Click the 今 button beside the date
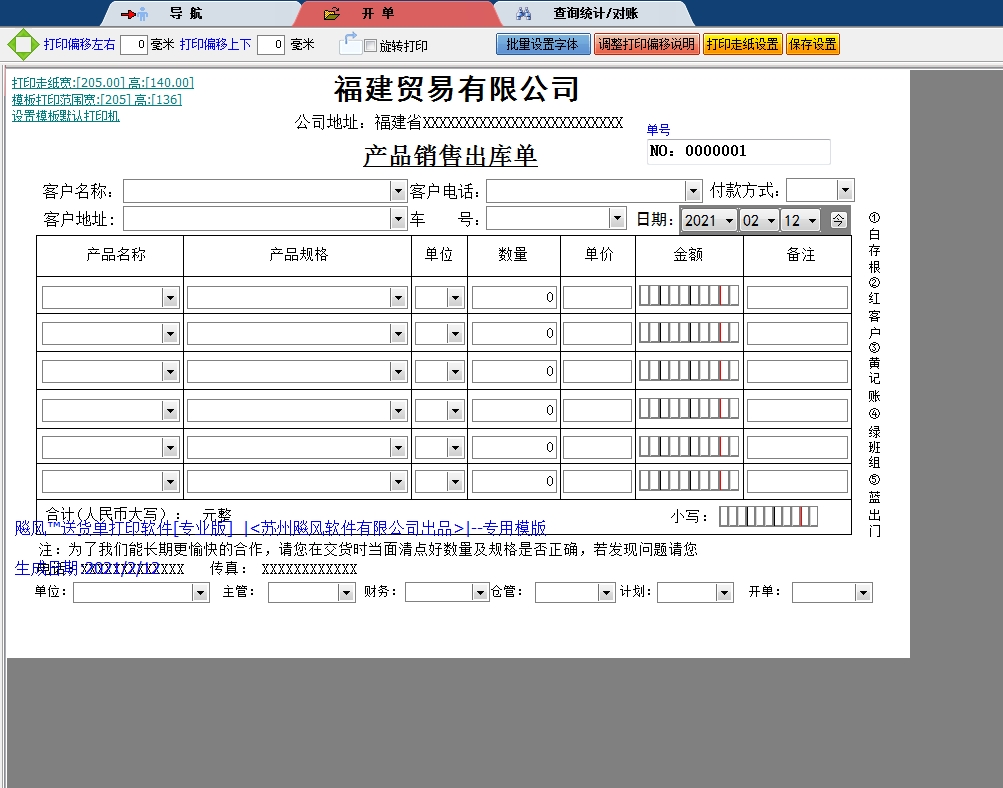Screen dimensions: 1003x788 [x=837, y=219]
